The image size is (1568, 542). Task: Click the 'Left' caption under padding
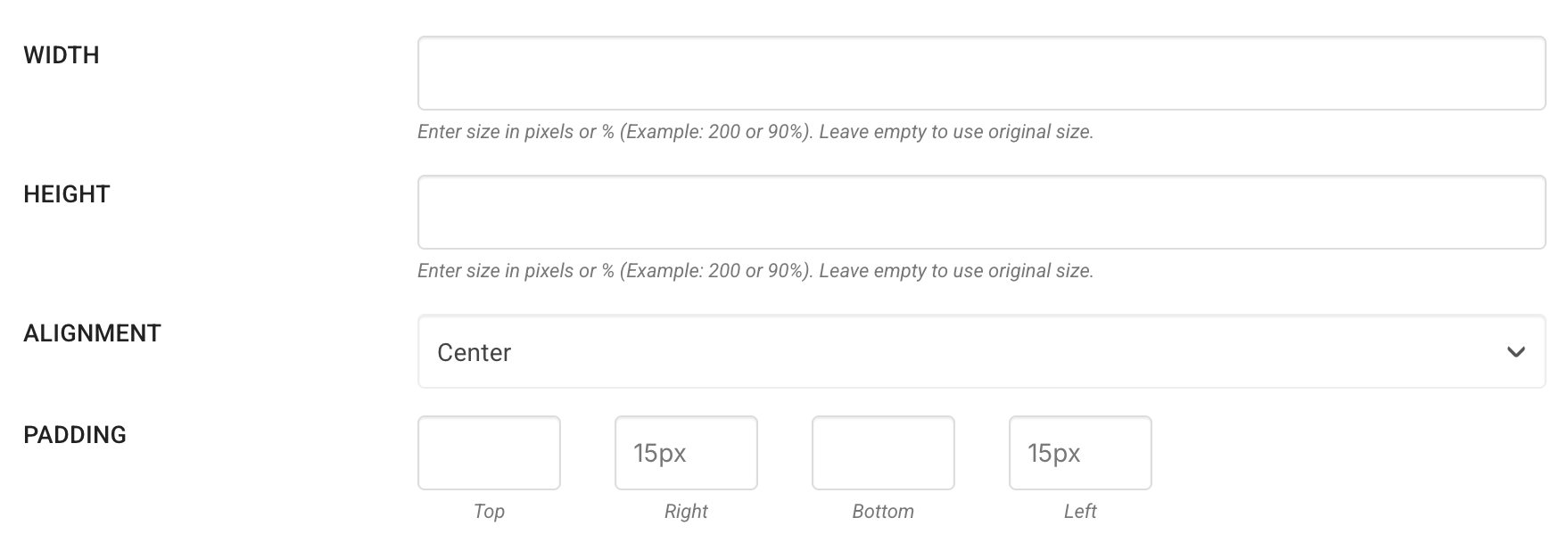point(1080,512)
